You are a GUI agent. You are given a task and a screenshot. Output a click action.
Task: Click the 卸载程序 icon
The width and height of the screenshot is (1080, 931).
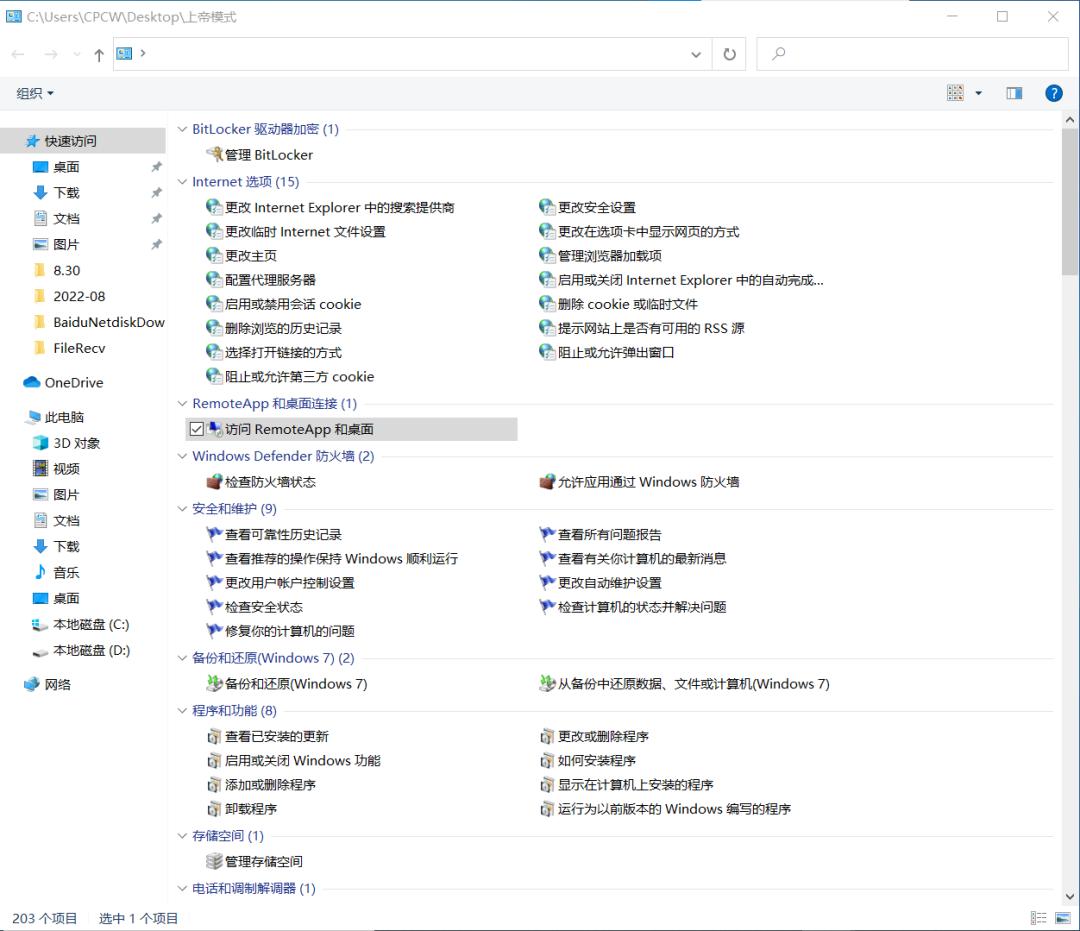(214, 808)
